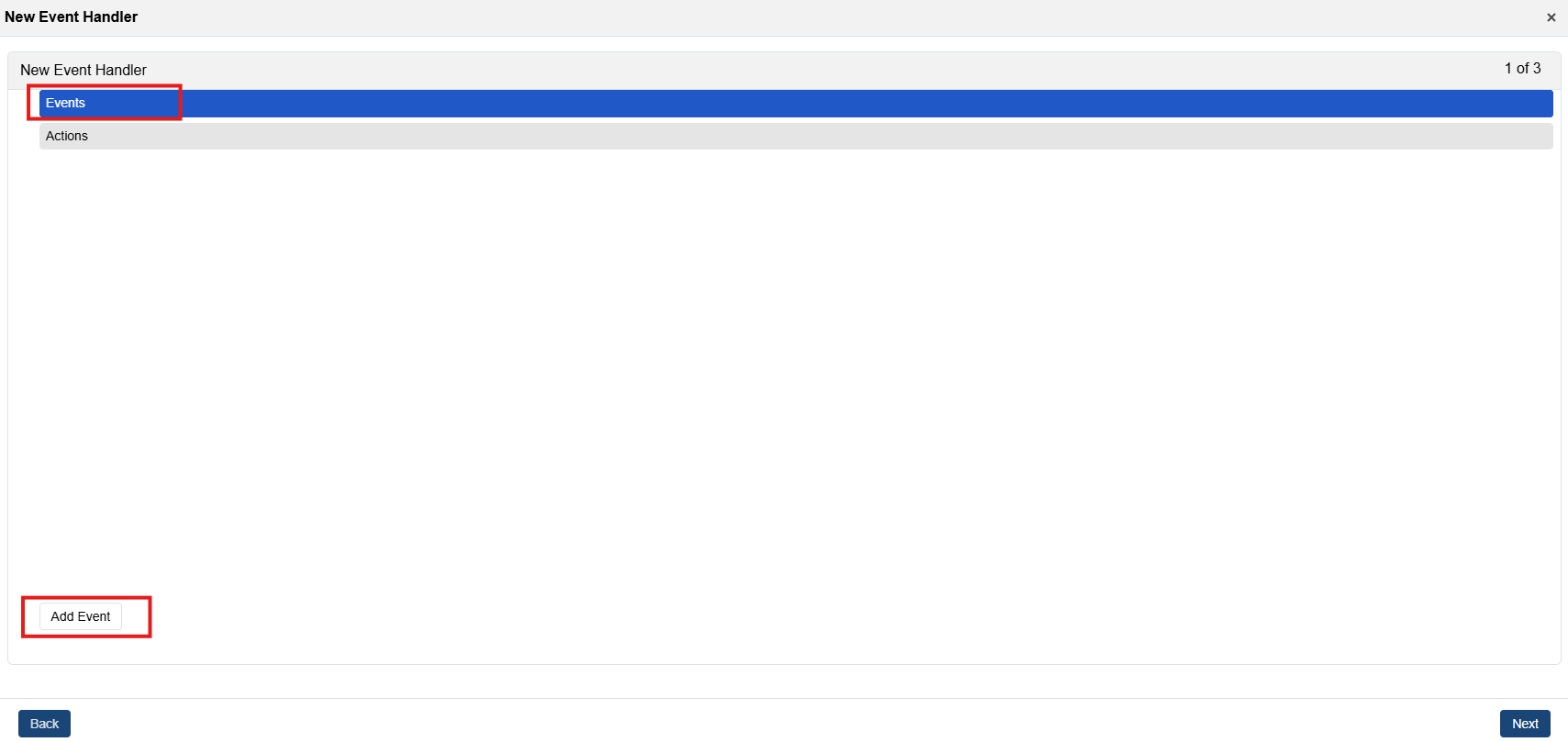Advance the wizard using Next
The width and height of the screenshot is (1568, 742).
[x=1524, y=724]
